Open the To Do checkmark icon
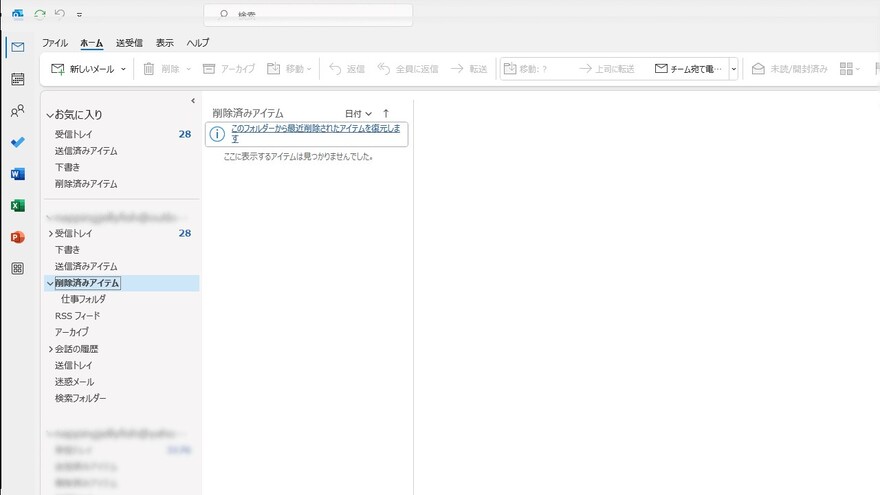 click(x=17, y=142)
